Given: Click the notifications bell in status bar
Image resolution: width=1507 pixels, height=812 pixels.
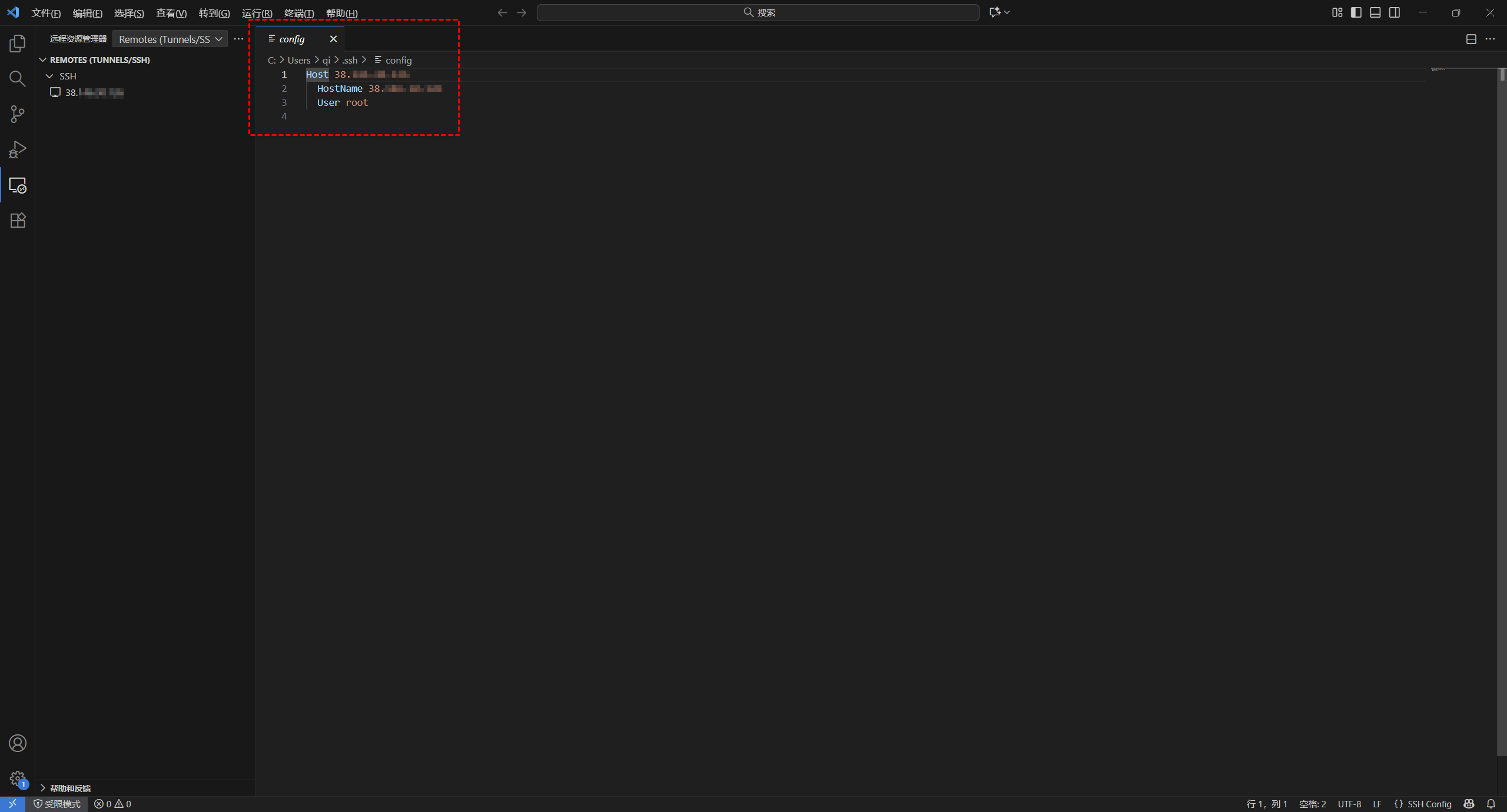Looking at the screenshot, I should [1491, 804].
